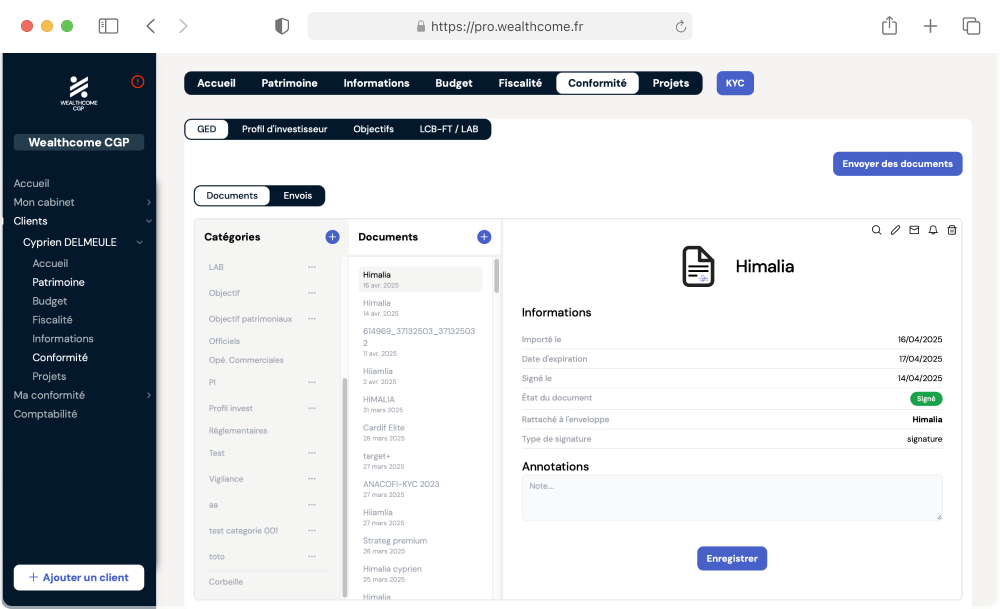The height and width of the screenshot is (609, 1000).
Task: Open the Patrimoine top tab
Action: tap(290, 84)
